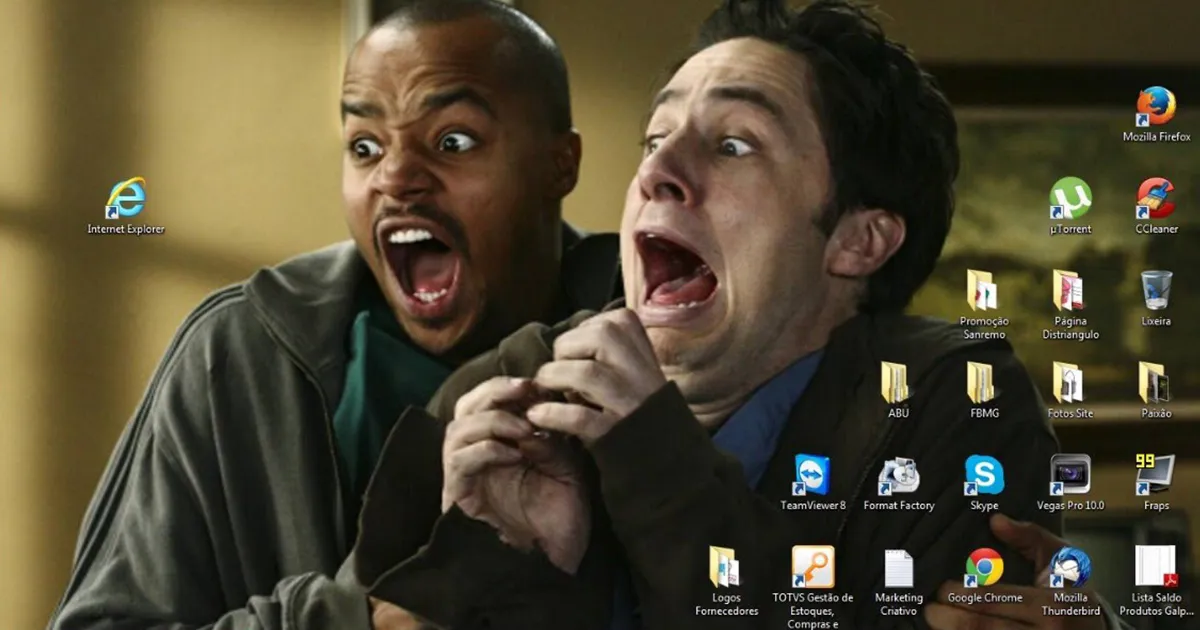
Task: Select the Paixão folder
Action: click(x=1156, y=390)
